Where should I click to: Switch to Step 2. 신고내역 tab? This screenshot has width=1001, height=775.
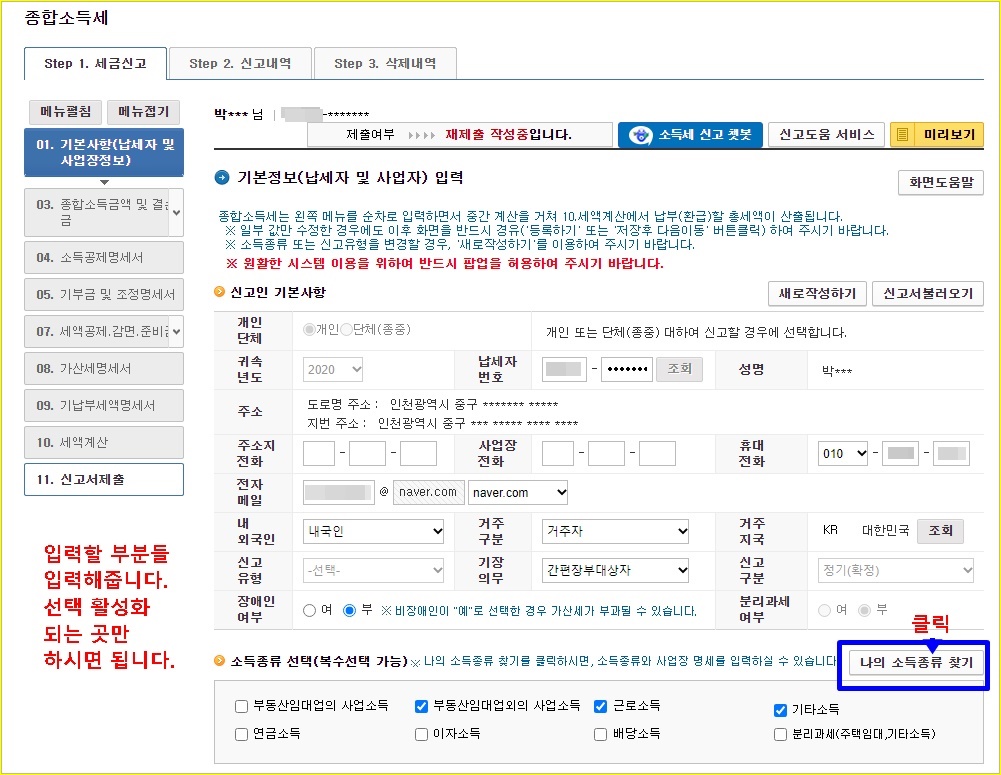[x=240, y=63]
